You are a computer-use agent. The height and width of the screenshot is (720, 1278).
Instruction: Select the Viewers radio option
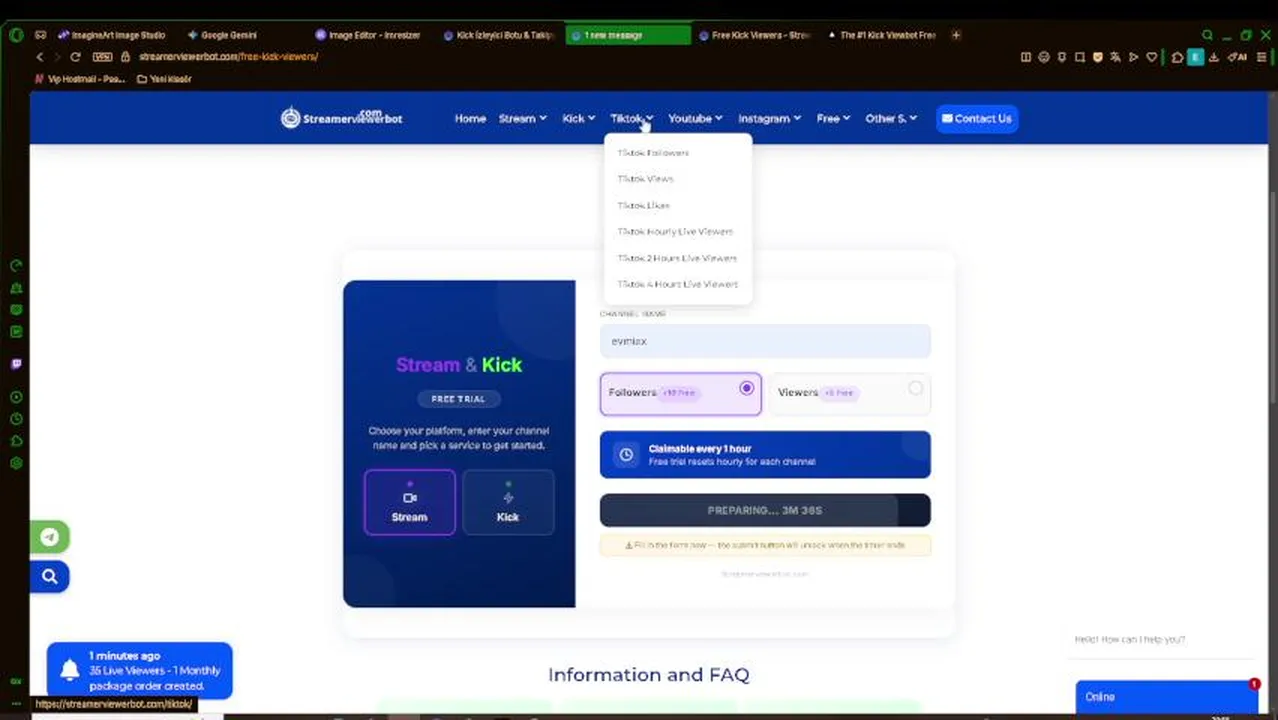click(x=915, y=388)
